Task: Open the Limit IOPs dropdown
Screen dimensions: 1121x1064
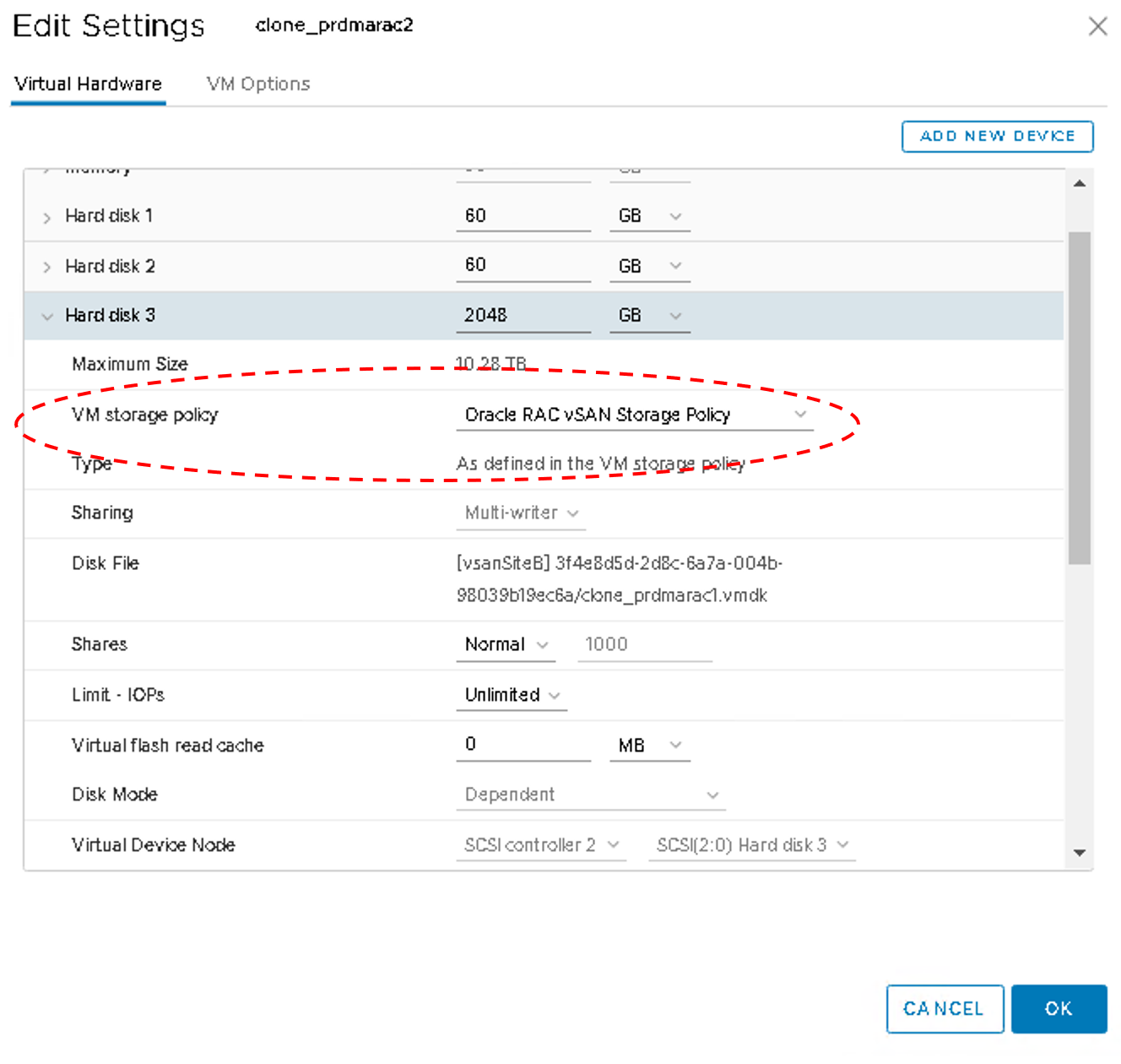Action: (512, 695)
